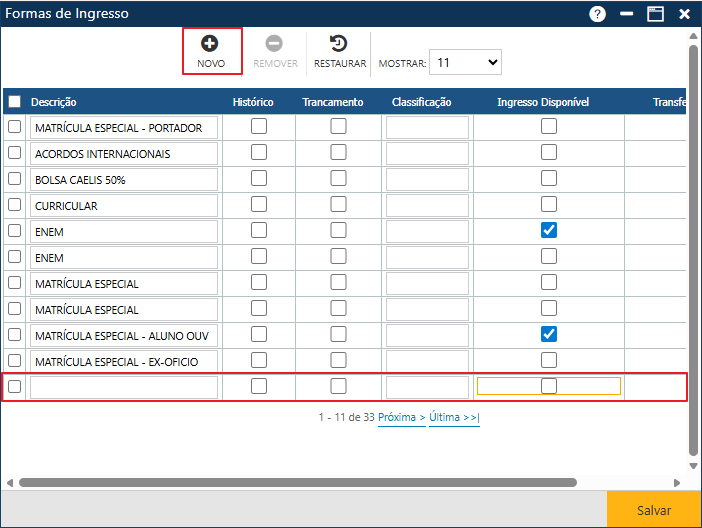Screen dimensions: 702x528
Task: Click the new row Descrição input field
Action: point(124,387)
